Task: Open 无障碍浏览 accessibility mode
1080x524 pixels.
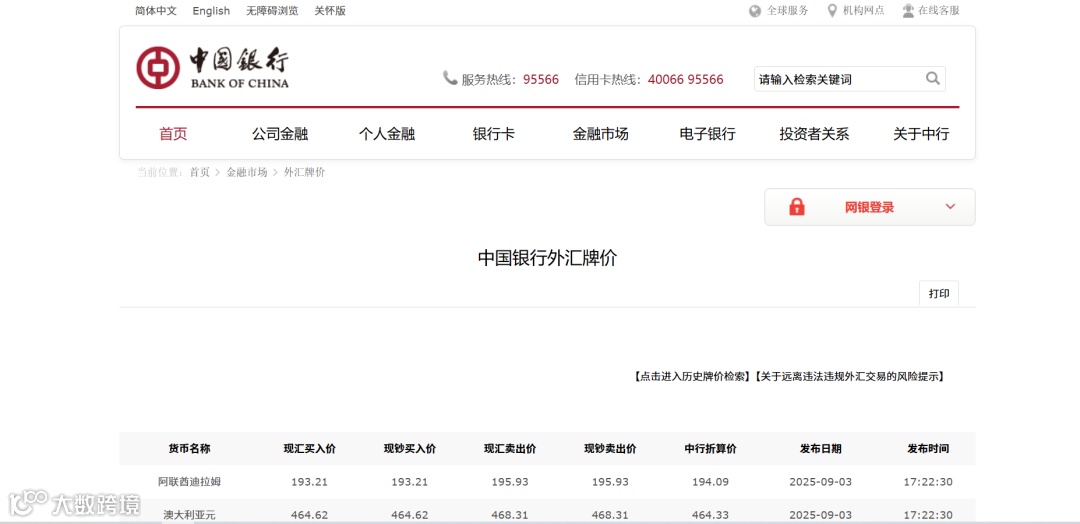Action: point(272,11)
